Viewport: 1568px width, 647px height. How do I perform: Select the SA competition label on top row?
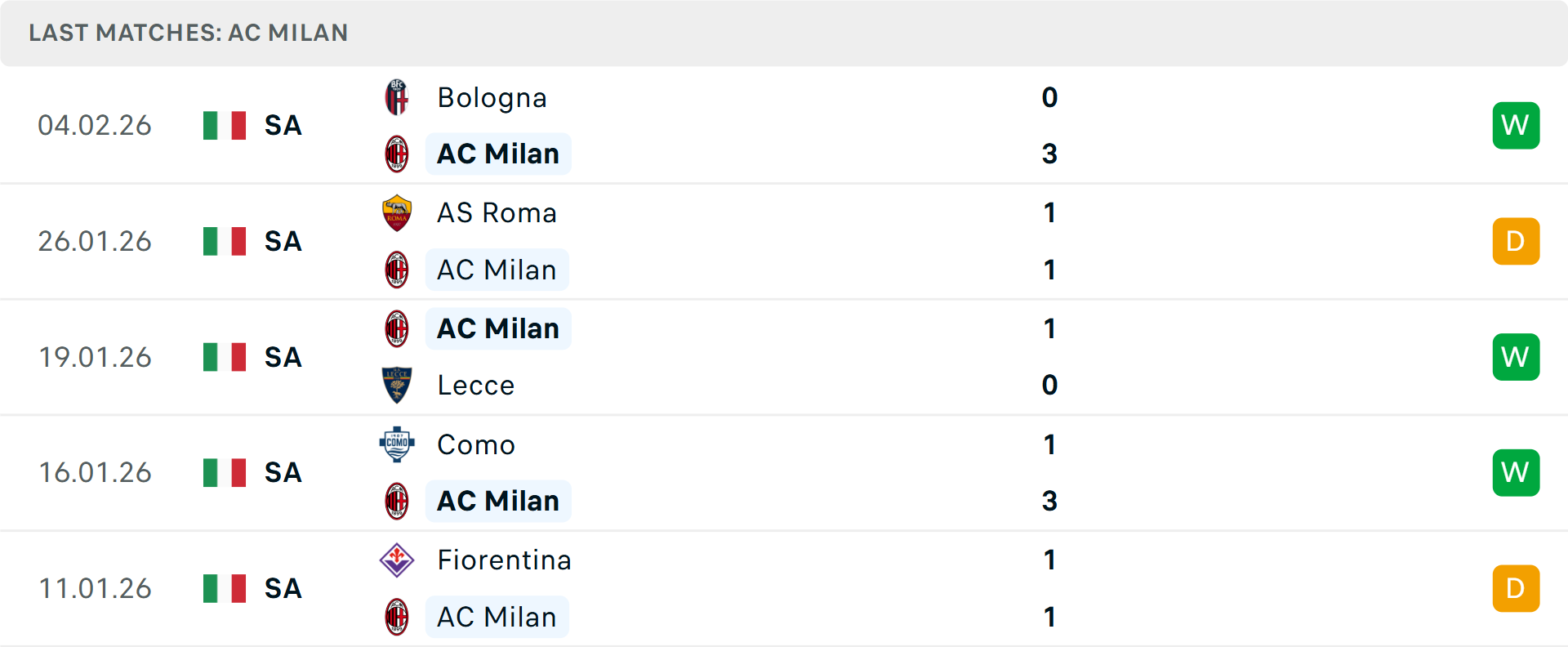tap(282, 125)
